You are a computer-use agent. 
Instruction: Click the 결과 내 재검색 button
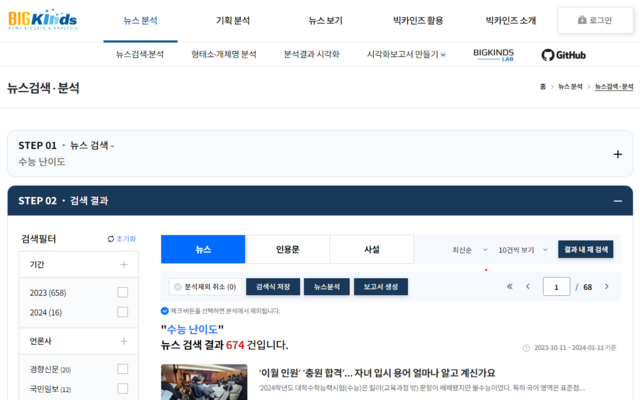(586, 249)
